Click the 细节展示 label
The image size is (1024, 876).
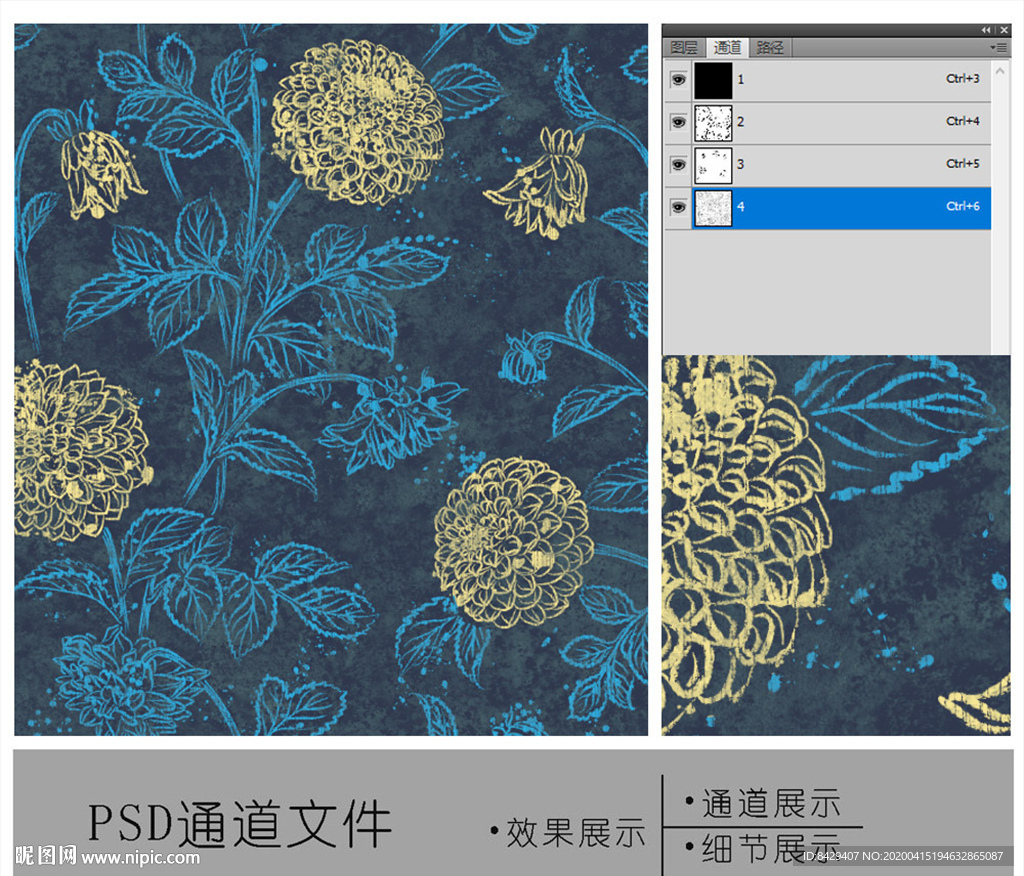[x=771, y=849]
